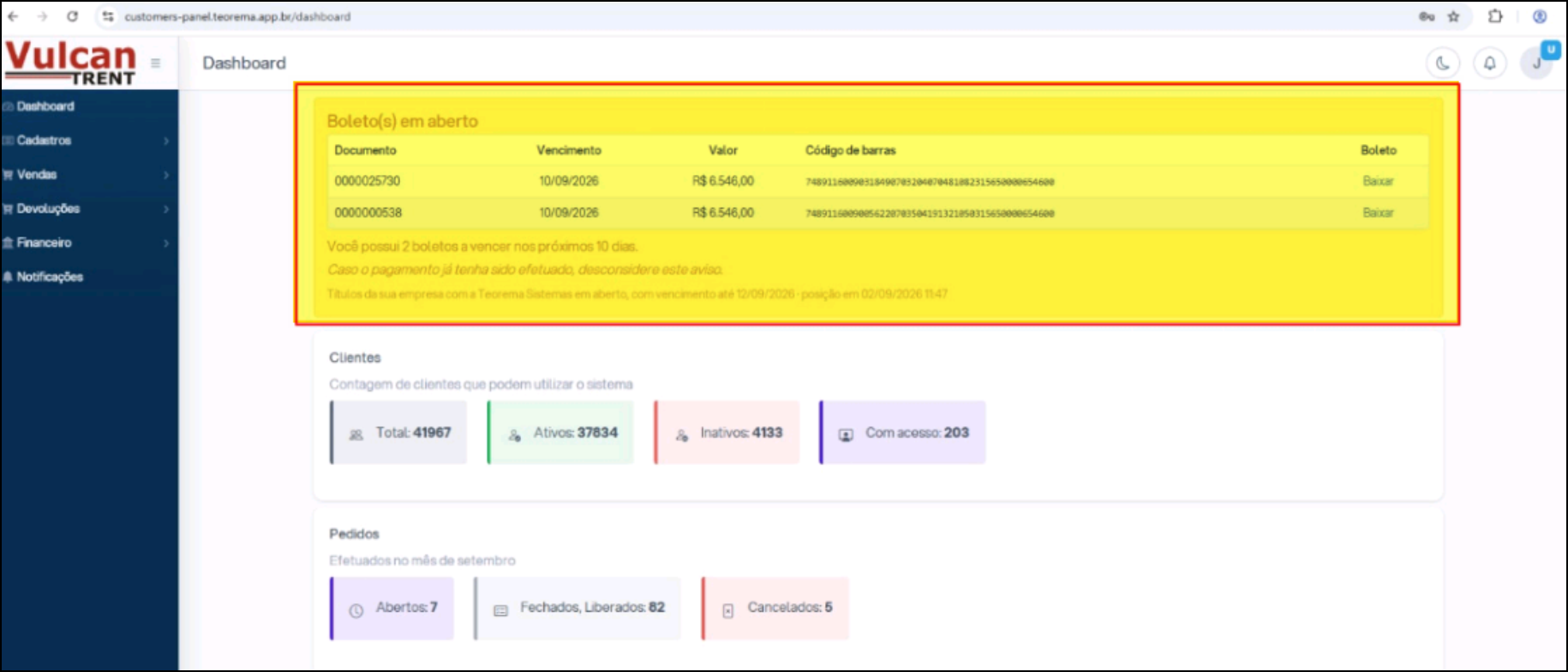Bookmark this page with the star icon
The image size is (1568, 672).
coord(1453,16)
